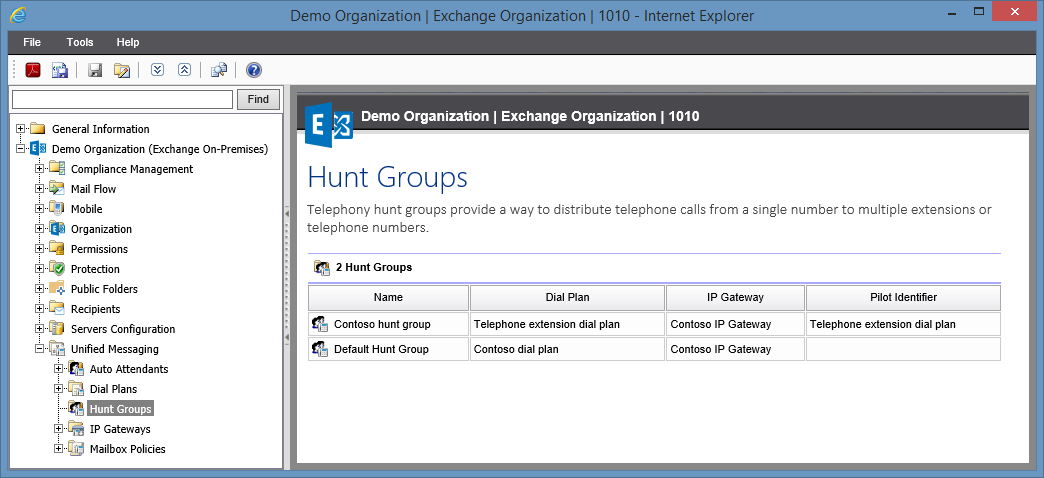The image size is (1044, 478).
Task: Click the Collapse All toolbar icon
Action: point(184,69)
